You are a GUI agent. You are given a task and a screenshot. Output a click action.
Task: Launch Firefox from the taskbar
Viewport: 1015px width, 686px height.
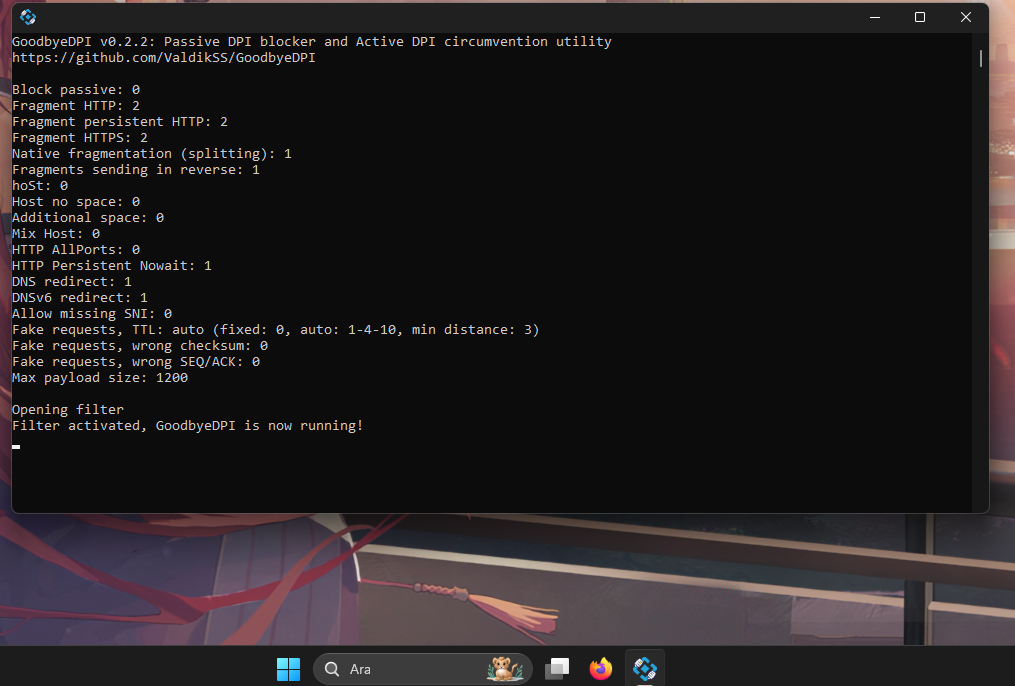[x=601, y=669]
